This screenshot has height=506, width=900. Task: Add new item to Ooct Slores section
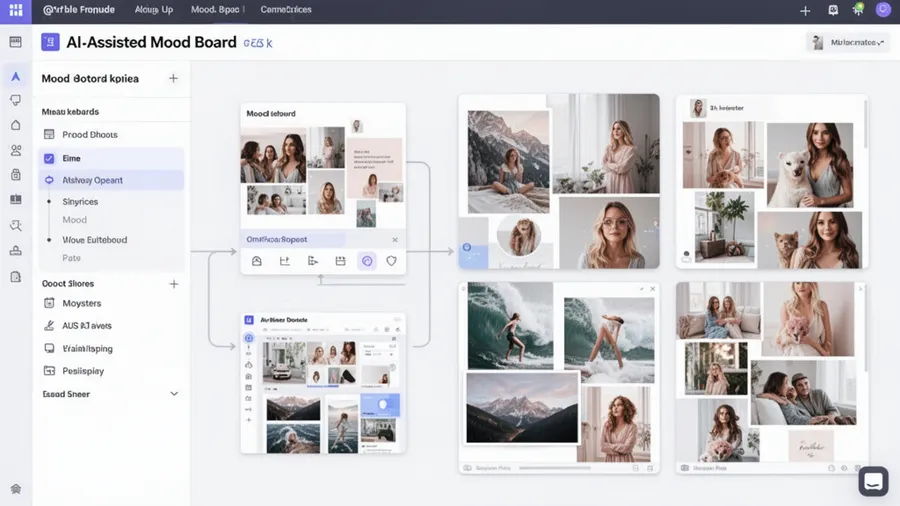tap(174, 283)
